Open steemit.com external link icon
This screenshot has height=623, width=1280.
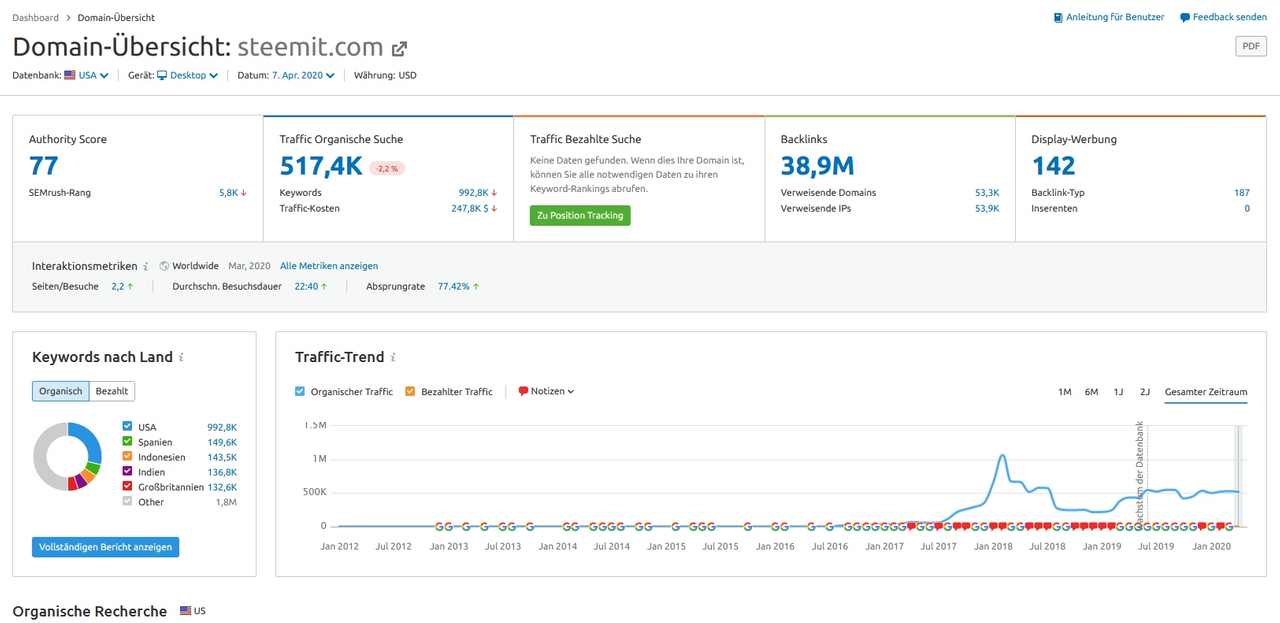399,48
